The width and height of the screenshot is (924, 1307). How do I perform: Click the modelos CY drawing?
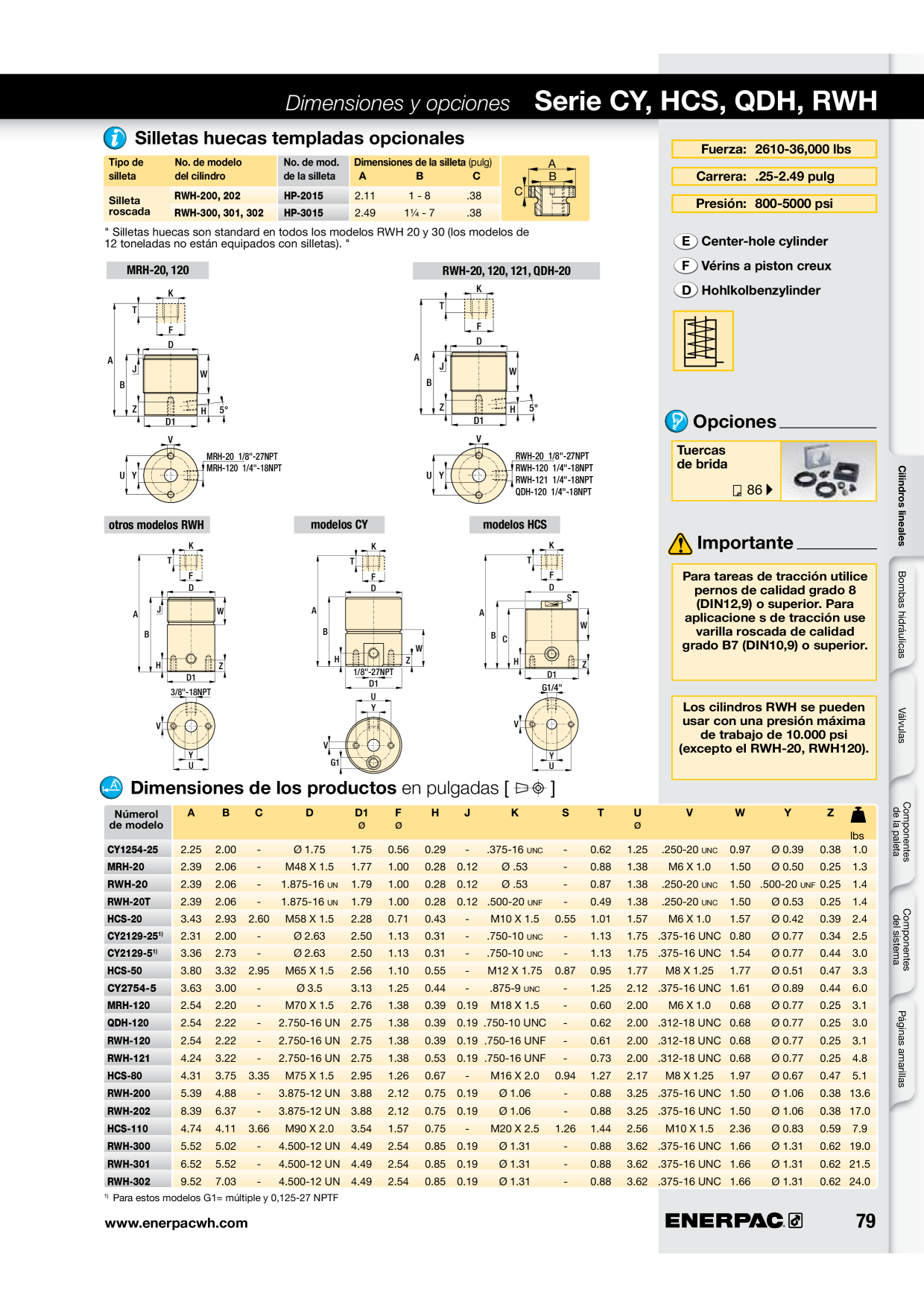tap(367, 657)
